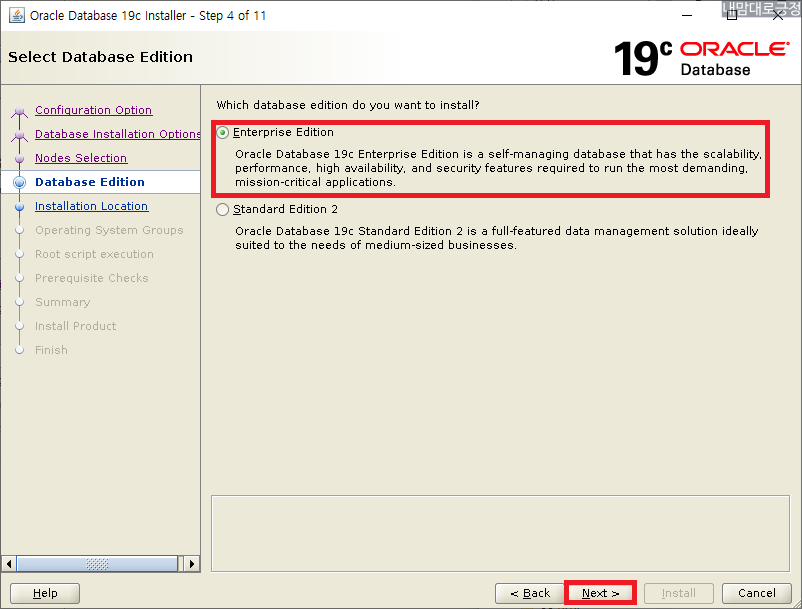The height and width of the screenshot is (609, 802).
Task: Open the Installation Location step link
Action: (92, 206)
